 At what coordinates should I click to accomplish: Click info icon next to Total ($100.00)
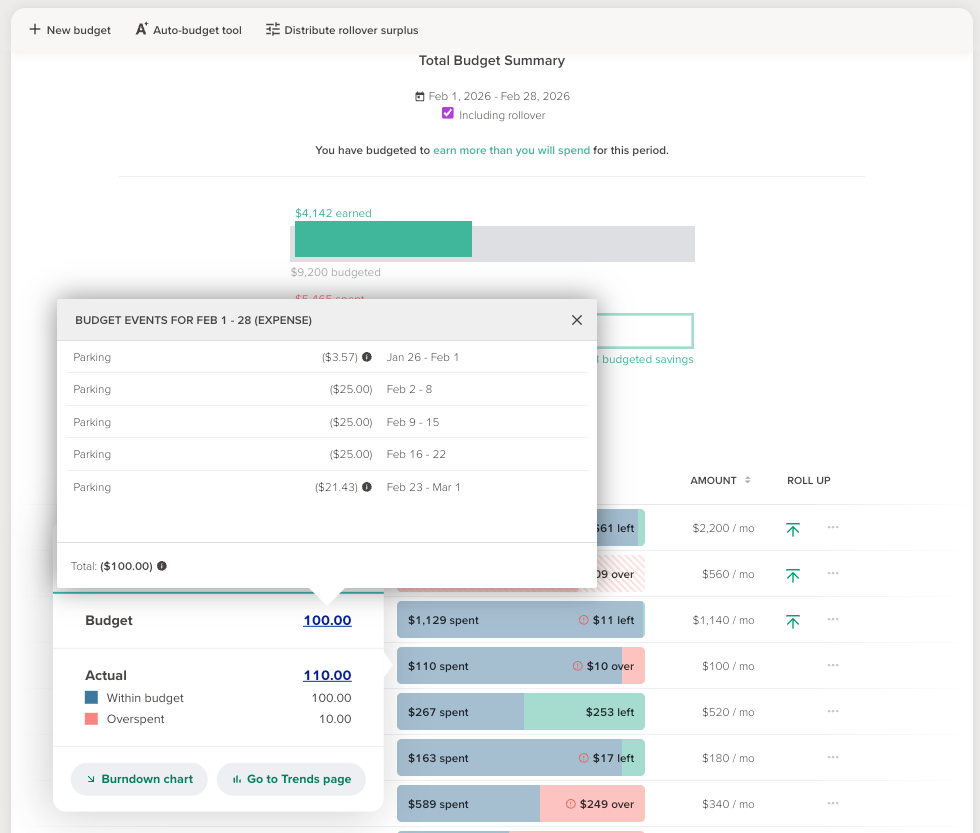[162, 566]
